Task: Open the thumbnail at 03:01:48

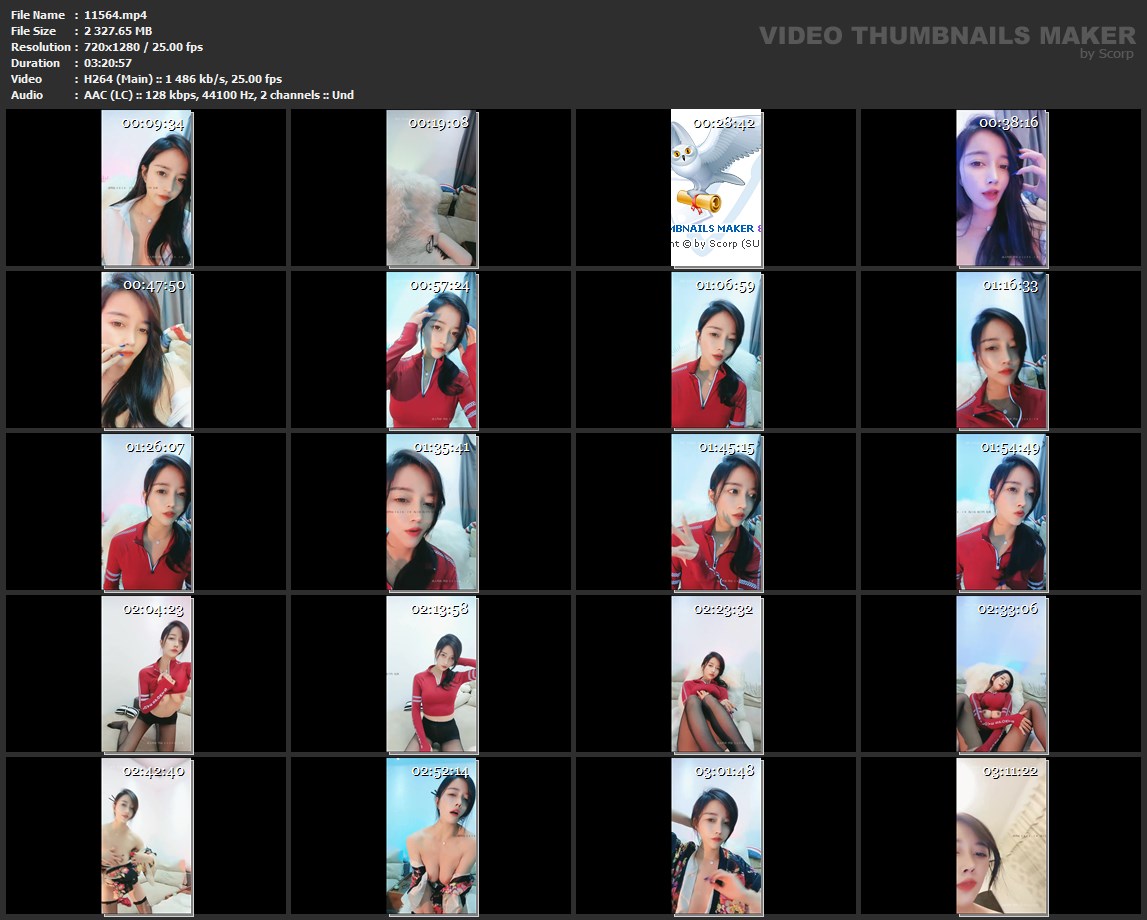Action: click(x=716, y=836)
